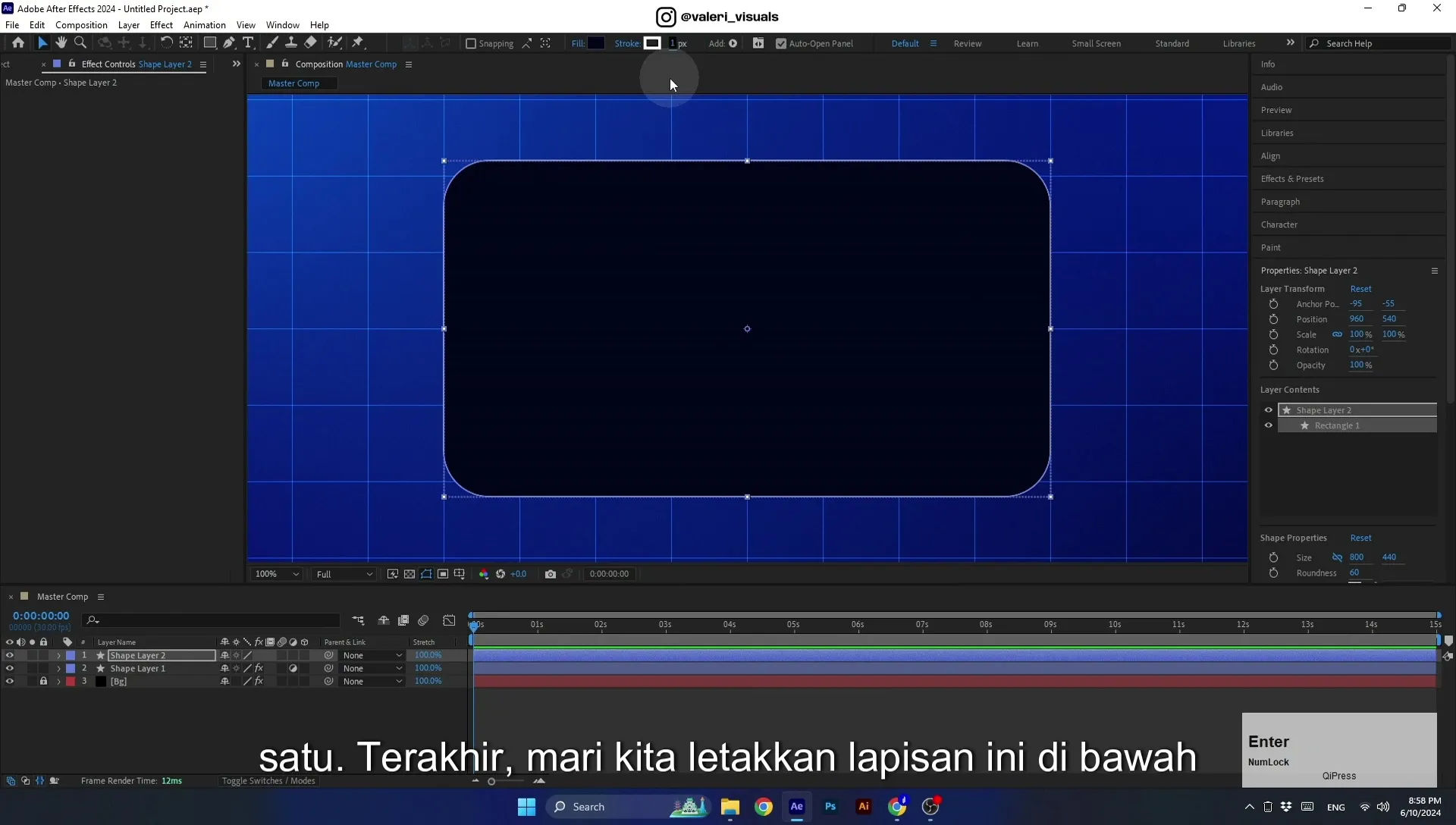Click the Position stopwatch icon
Image resolution: width=1456 pixels, height=825 pixels.
[1273, 319]
